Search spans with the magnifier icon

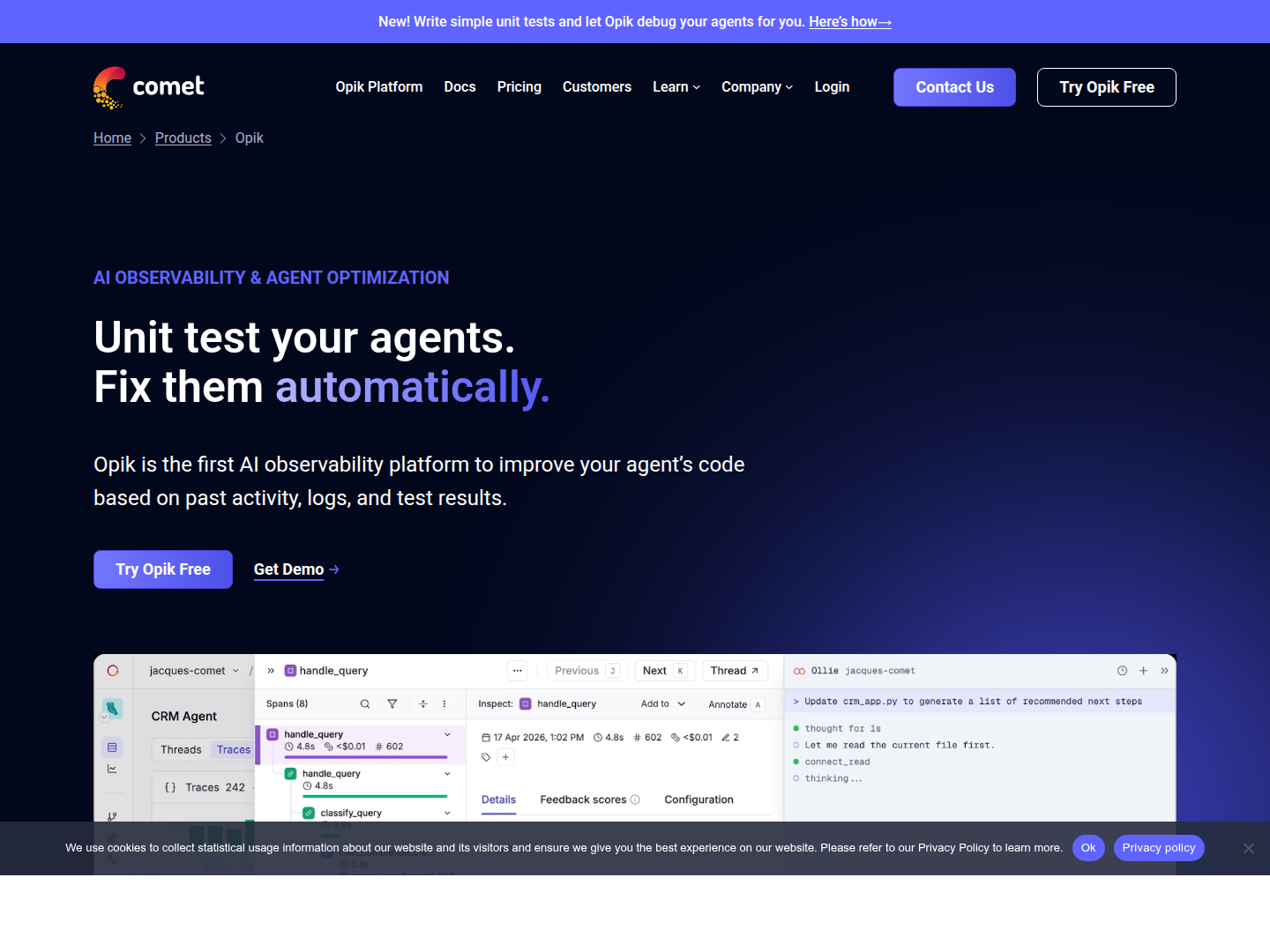pyautogui.click(x=365, y=704)
